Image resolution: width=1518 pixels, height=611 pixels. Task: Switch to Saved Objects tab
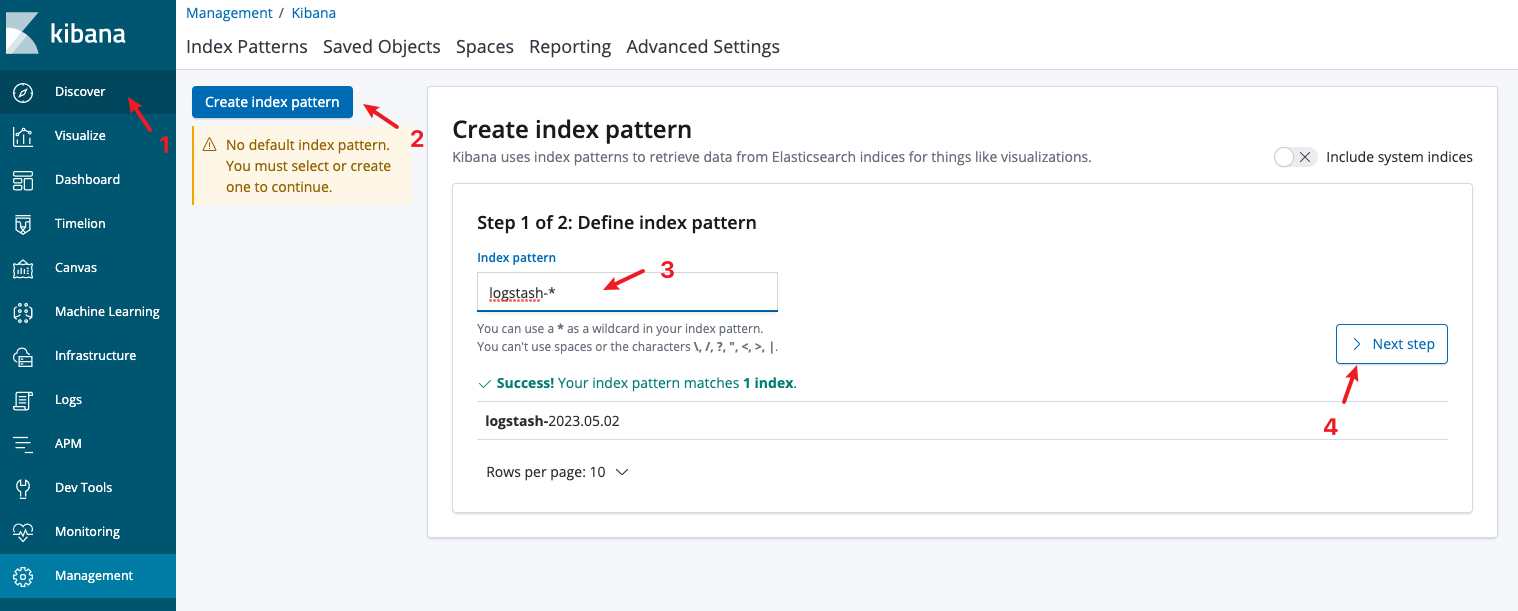(382, 47)
